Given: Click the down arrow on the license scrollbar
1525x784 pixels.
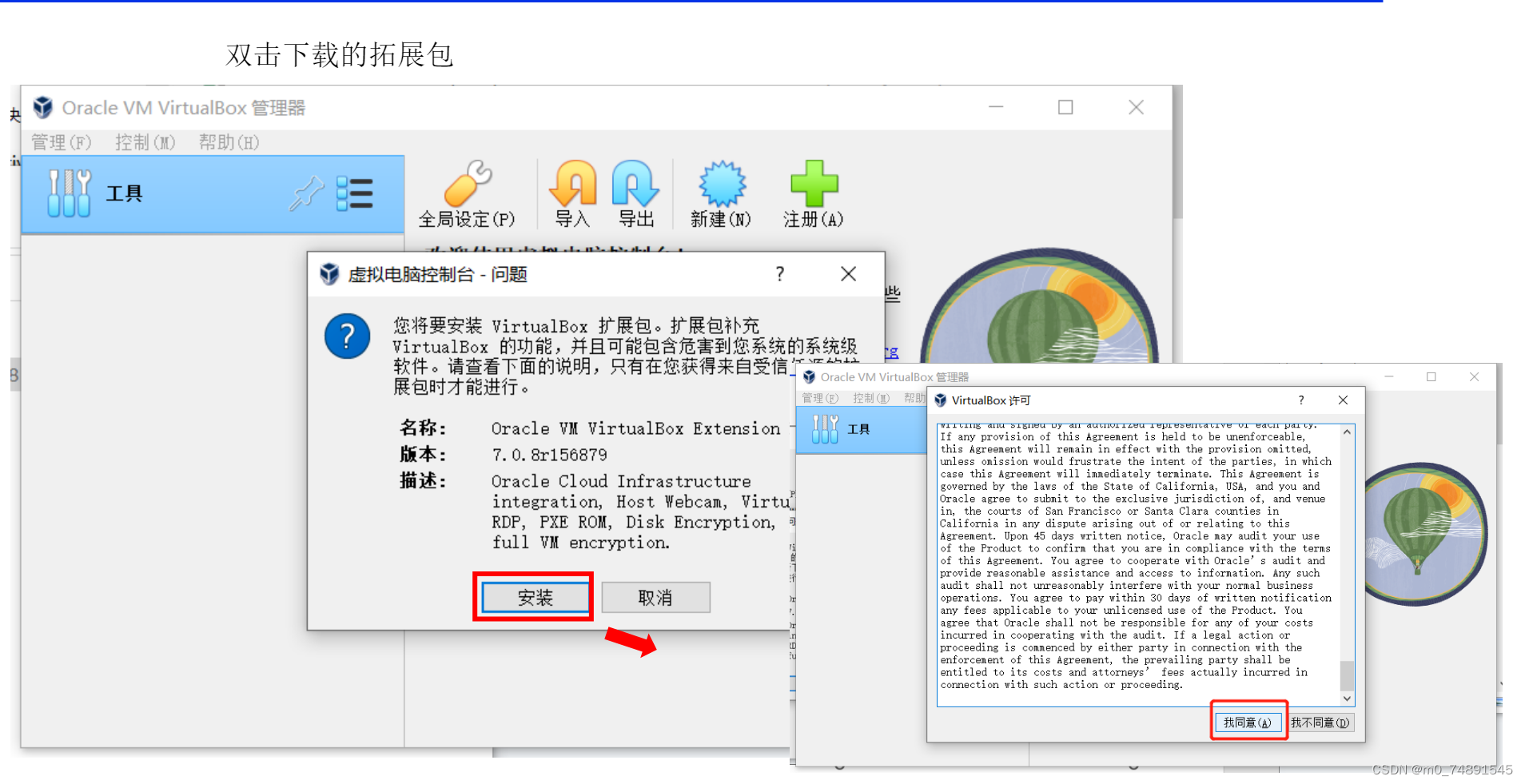Looking at the screenshot, I should [x=1347, y=698].
